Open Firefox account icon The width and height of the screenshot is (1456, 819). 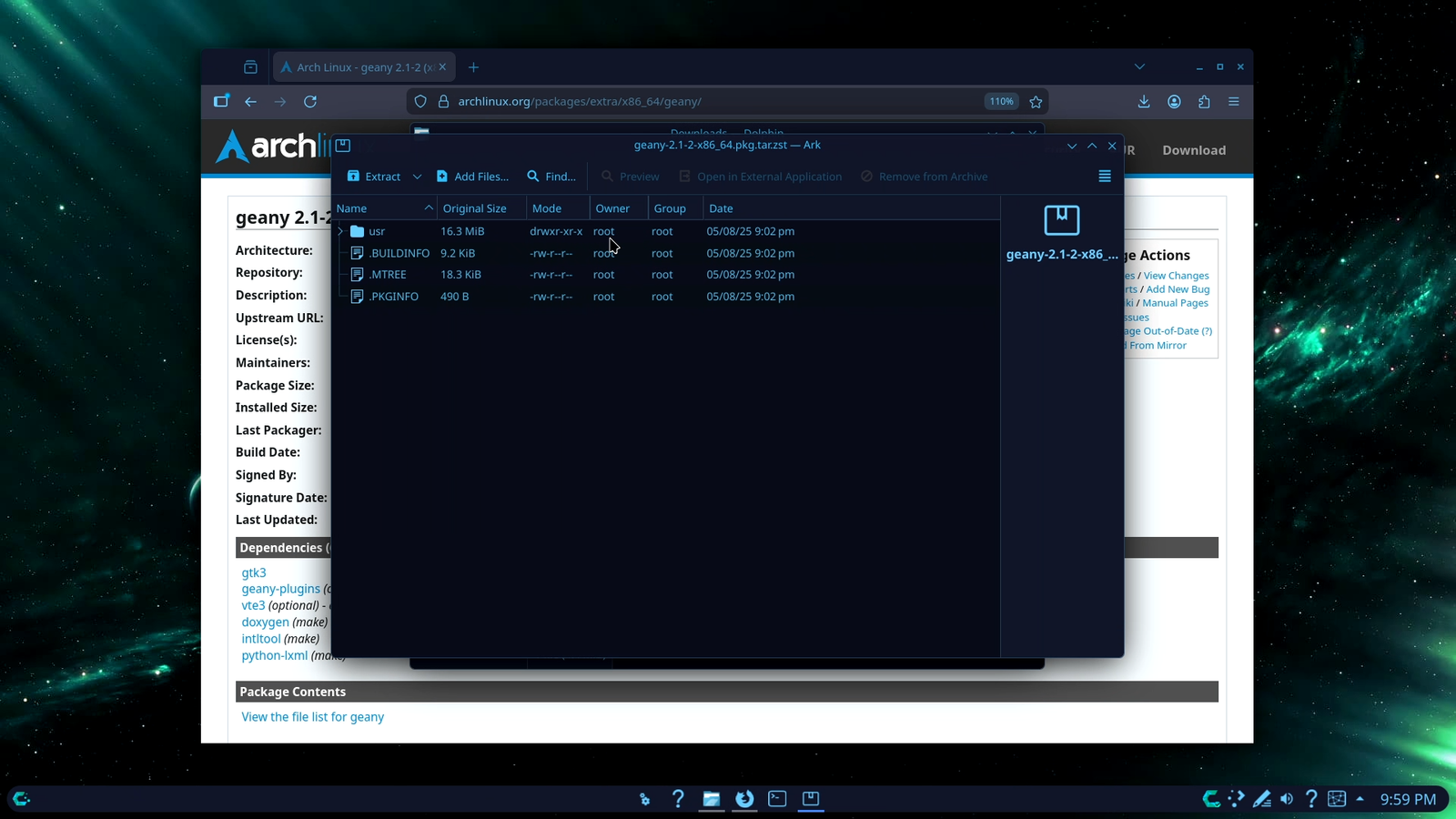1174,102
